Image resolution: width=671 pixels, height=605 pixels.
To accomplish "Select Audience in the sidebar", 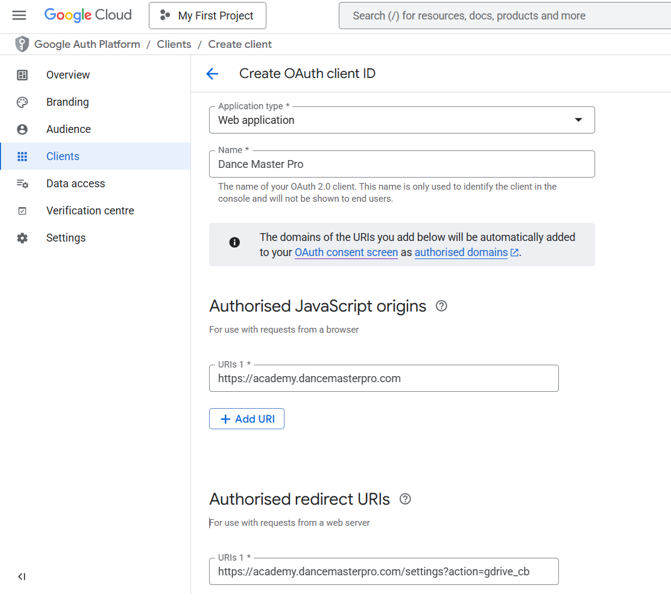I will click(x=68, y=129).
